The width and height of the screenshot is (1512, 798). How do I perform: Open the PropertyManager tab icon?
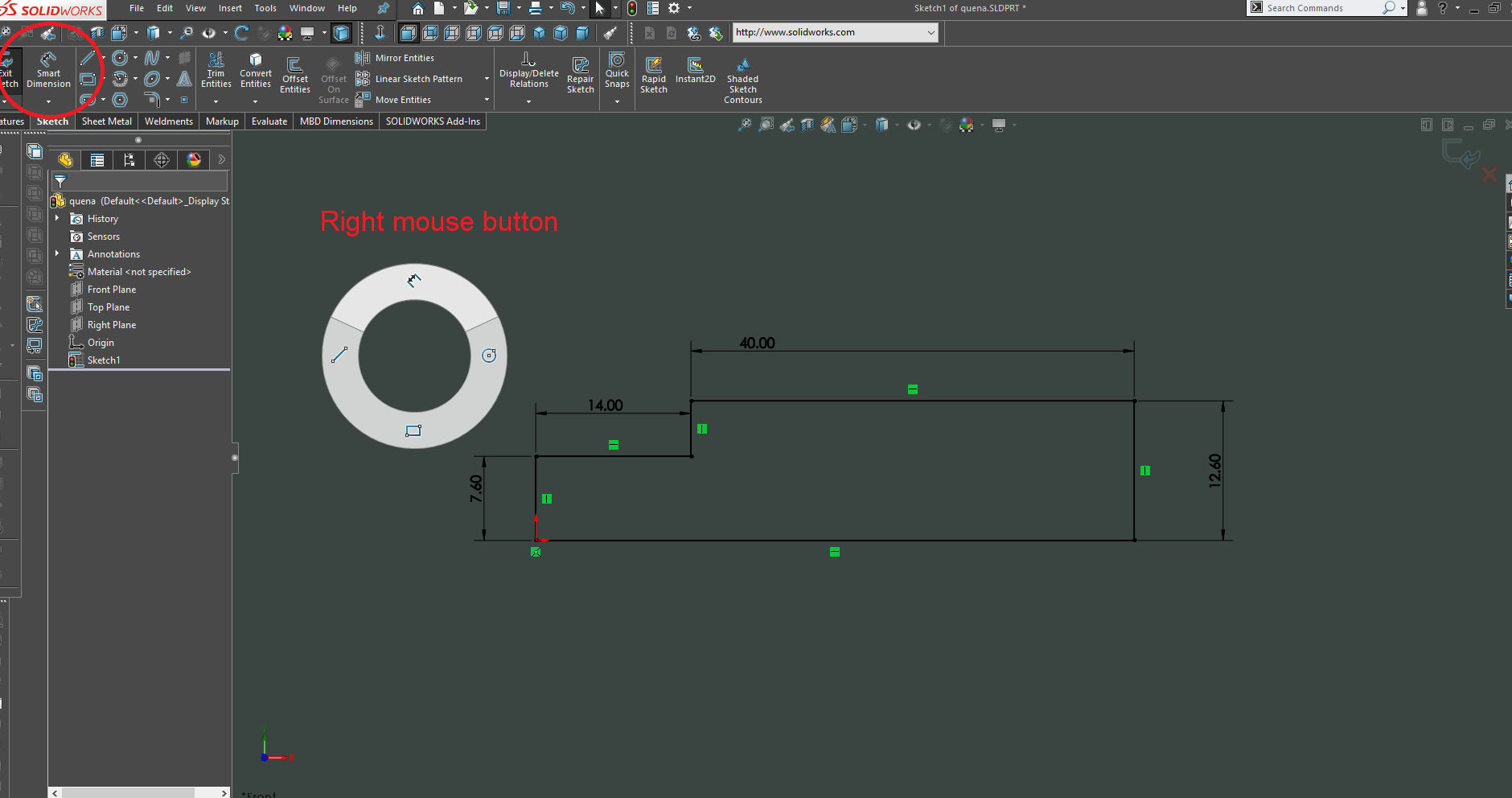[x=97, y=160]
